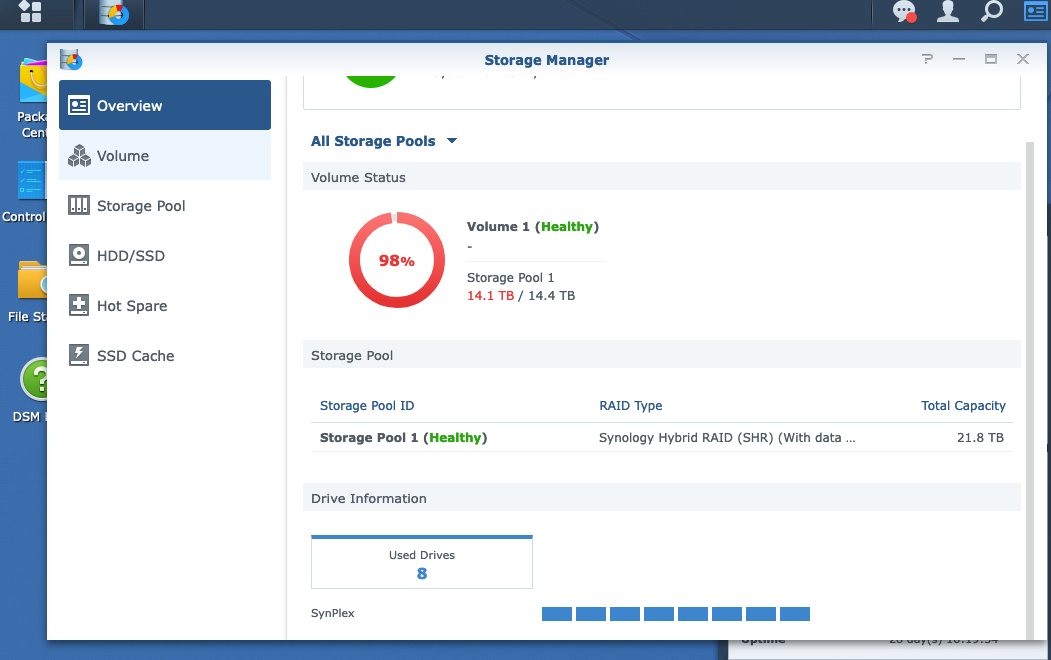Open the notifications chat bubble icon
The height and width of the screenshot is (660, 1051).
[x=904, y=13]
